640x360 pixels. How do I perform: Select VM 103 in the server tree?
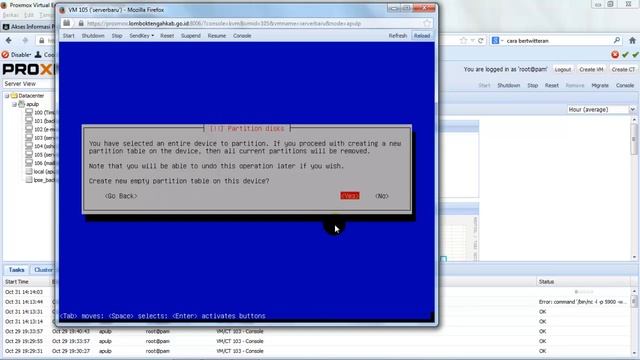[40, 138]
